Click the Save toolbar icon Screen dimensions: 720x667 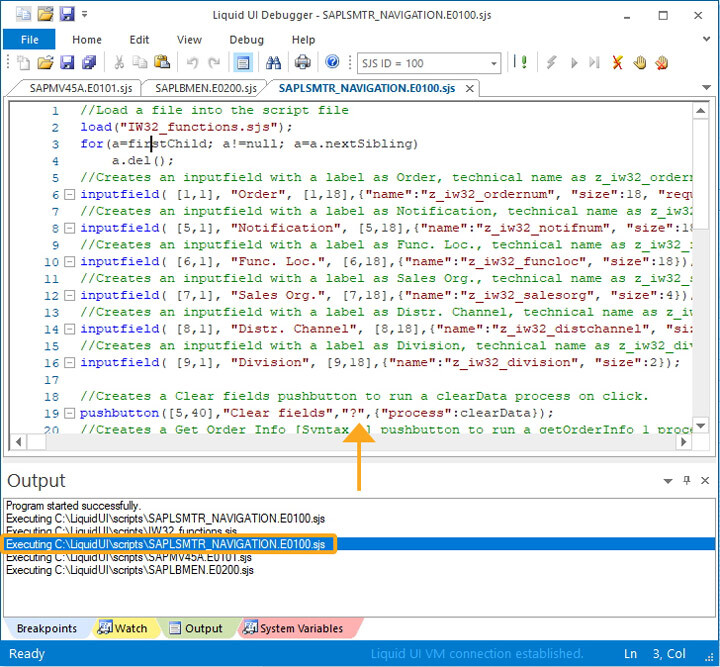[67, 62]
